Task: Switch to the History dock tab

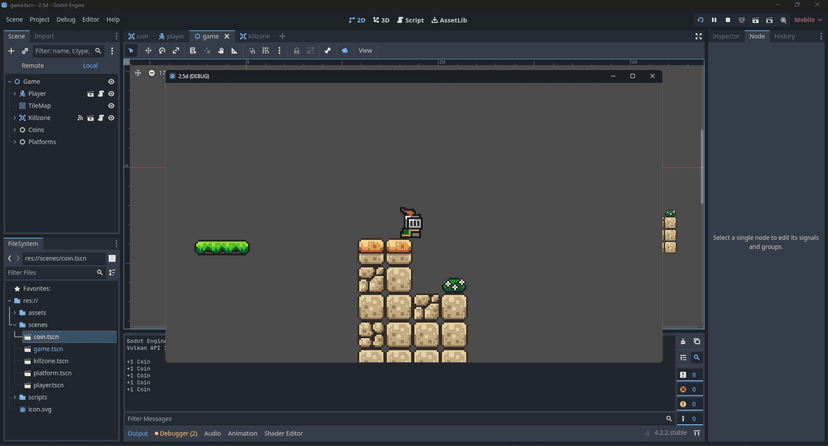Action: (784, 36)
